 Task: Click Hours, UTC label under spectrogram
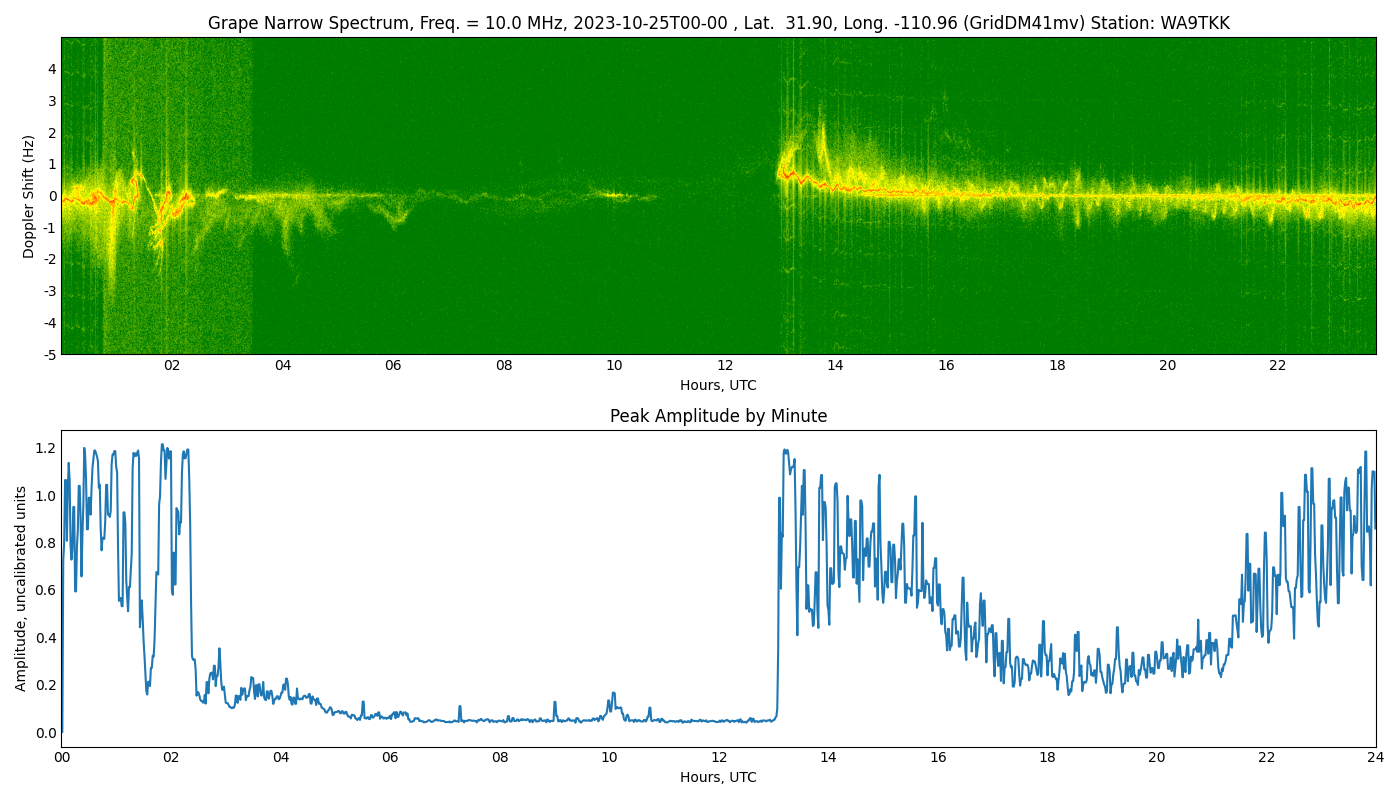pos(718,385)
